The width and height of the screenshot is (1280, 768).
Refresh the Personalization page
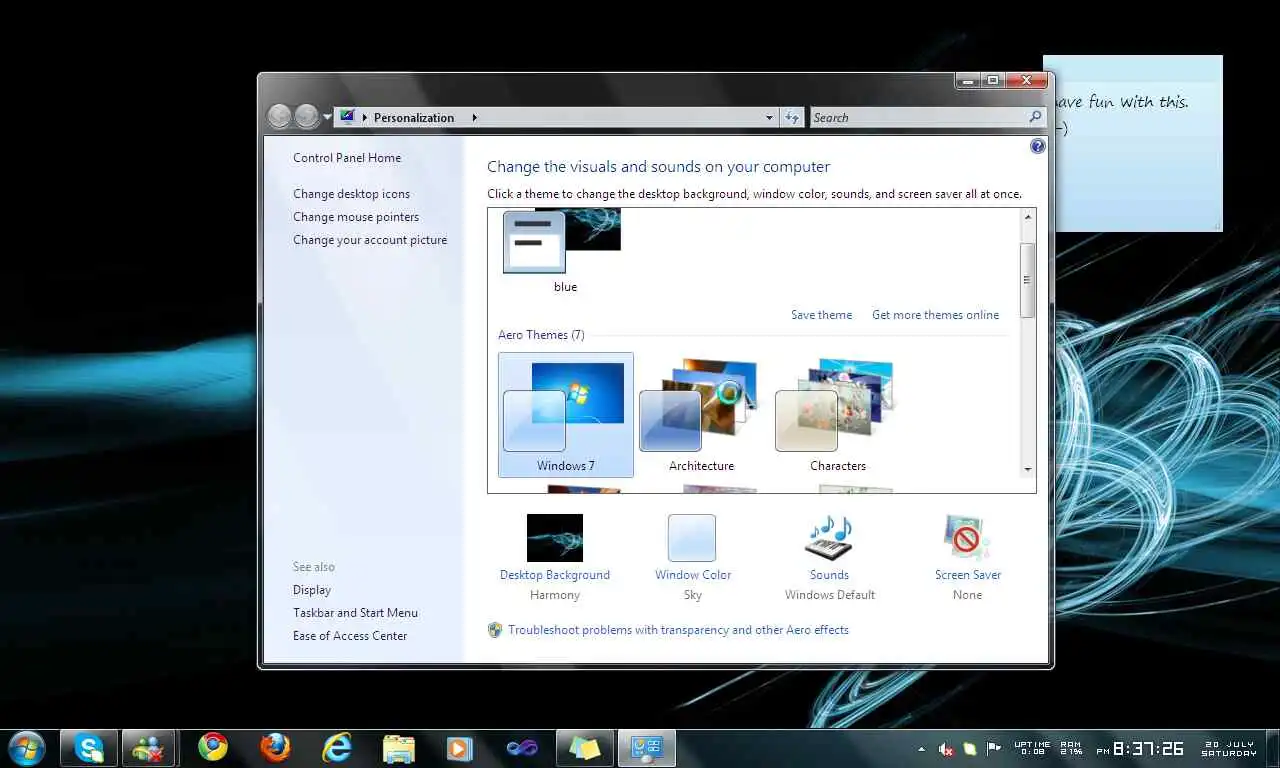click(x=792, y=118)
